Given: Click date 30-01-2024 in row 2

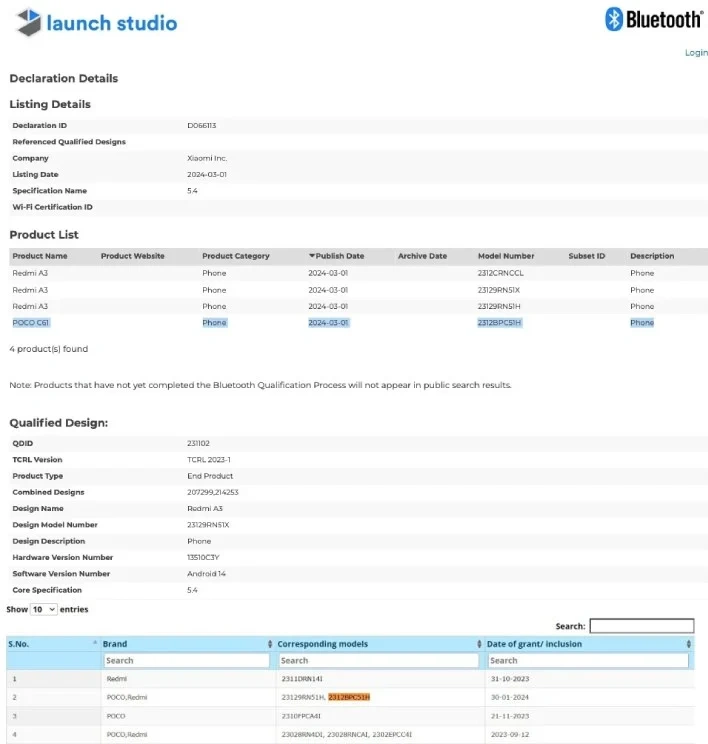Looking at the screenshot, I should [x=510, y=698].
